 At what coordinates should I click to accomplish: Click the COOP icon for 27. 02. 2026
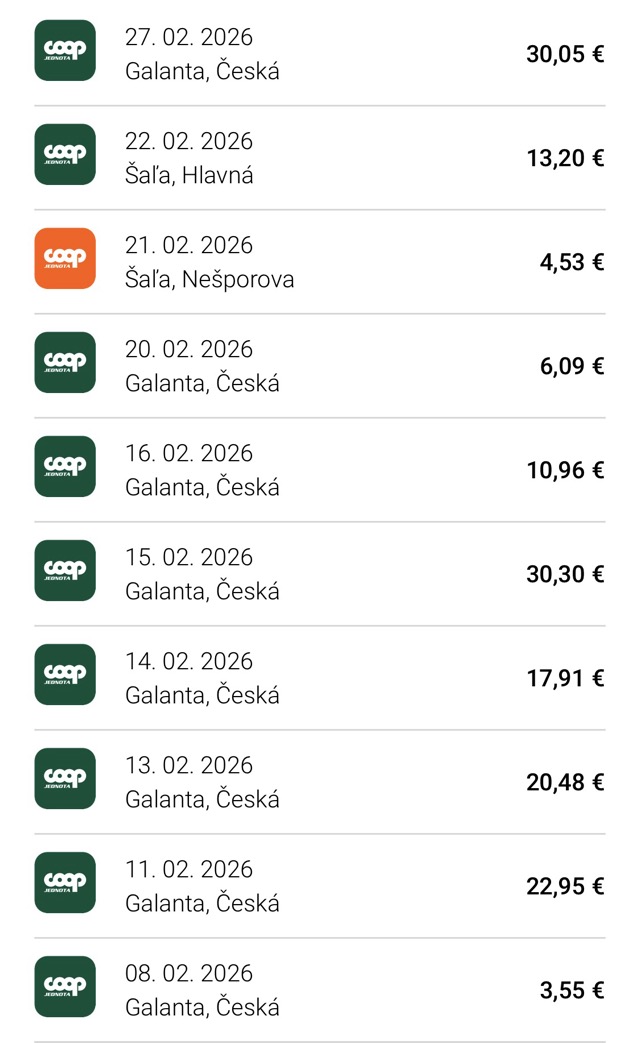65,51
